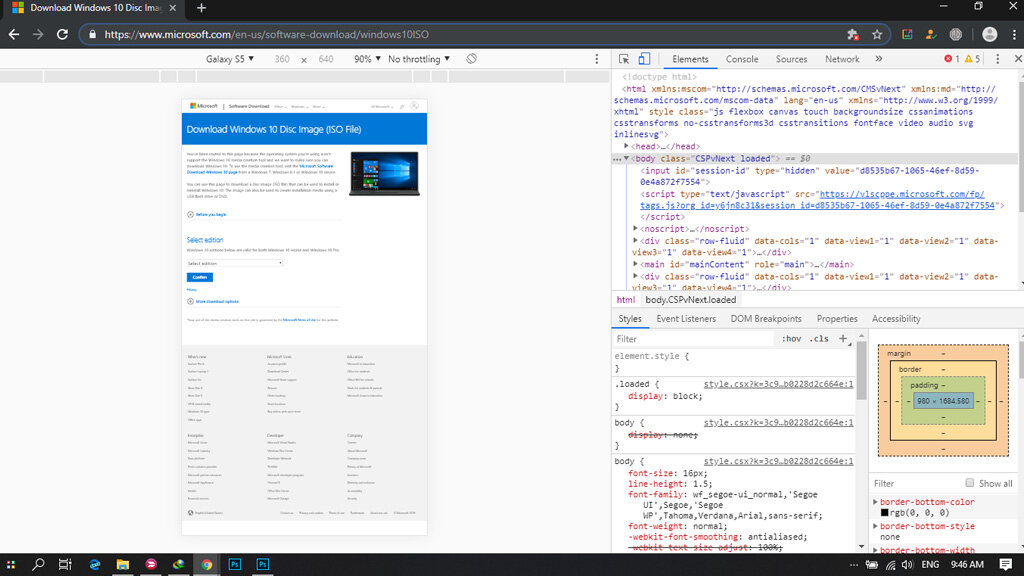Bookmark this page with the star icon
The height and width of the screenshot is (576, 1024).
pos(876,35)
